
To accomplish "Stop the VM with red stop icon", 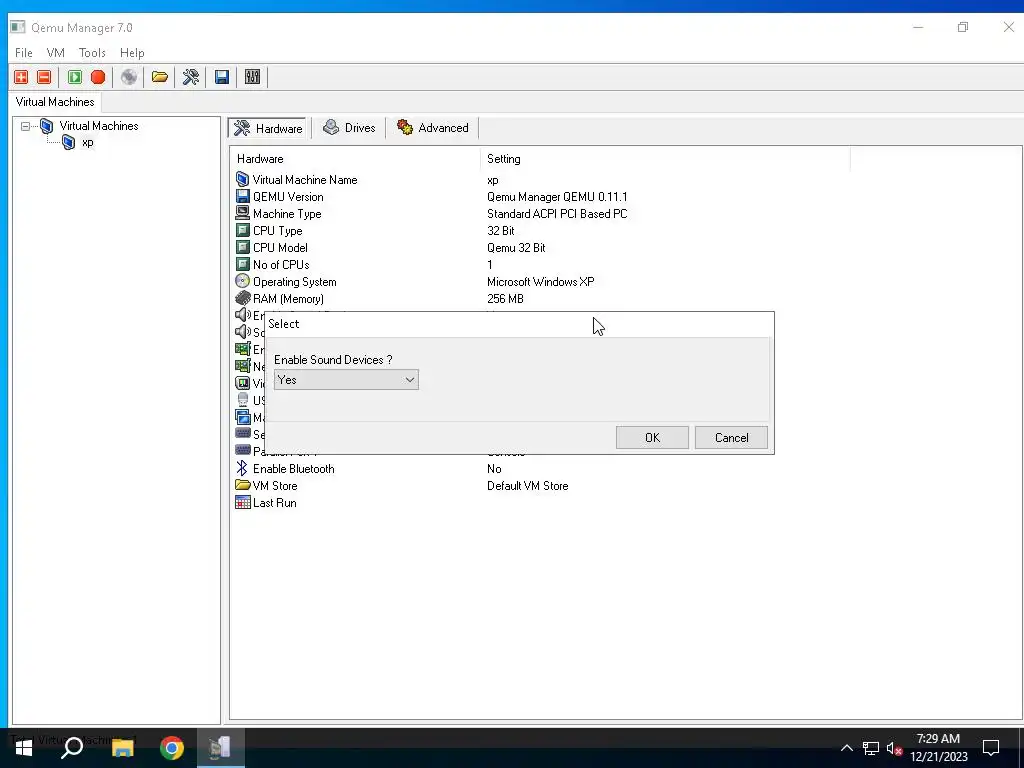I will click(x=98, y=77).
